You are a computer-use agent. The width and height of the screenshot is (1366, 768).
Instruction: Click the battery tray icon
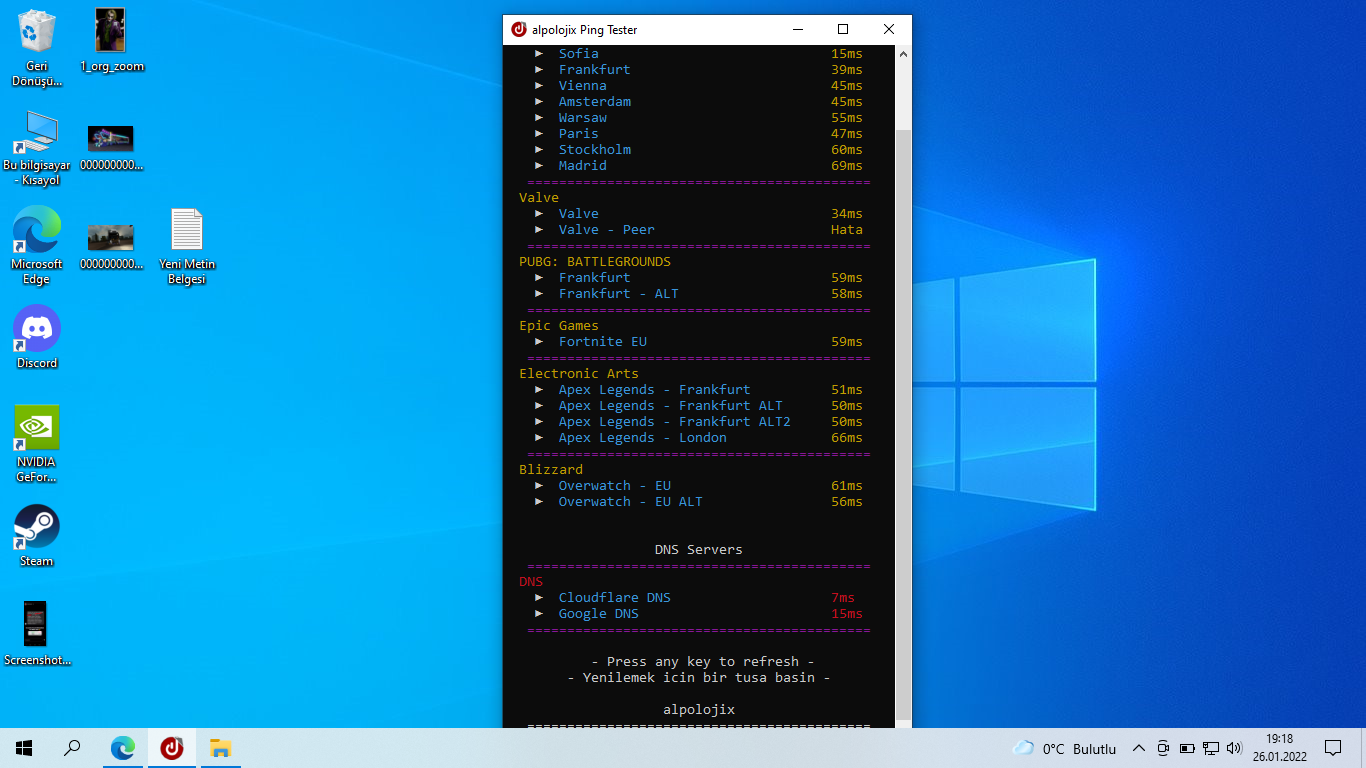tap(1187, 748)
